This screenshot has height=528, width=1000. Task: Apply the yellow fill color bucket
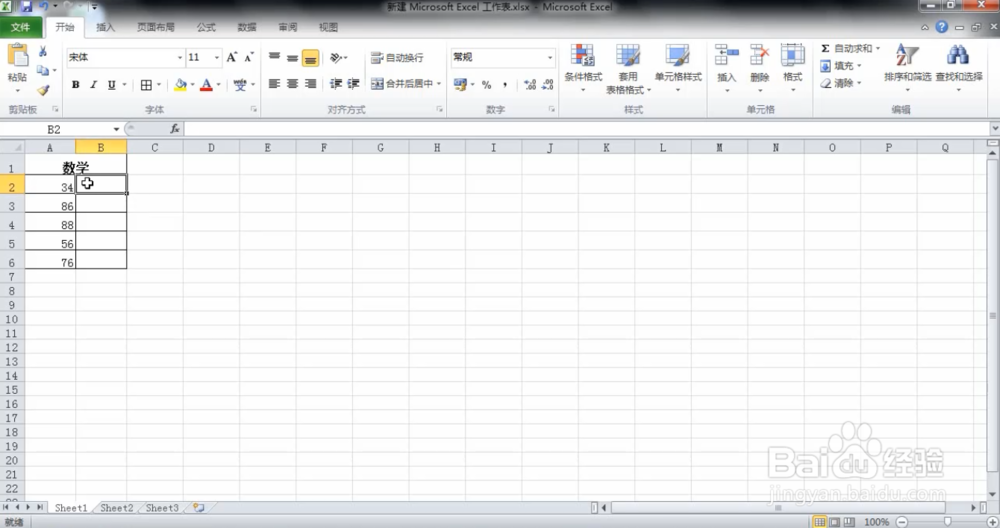click(180, 84)
